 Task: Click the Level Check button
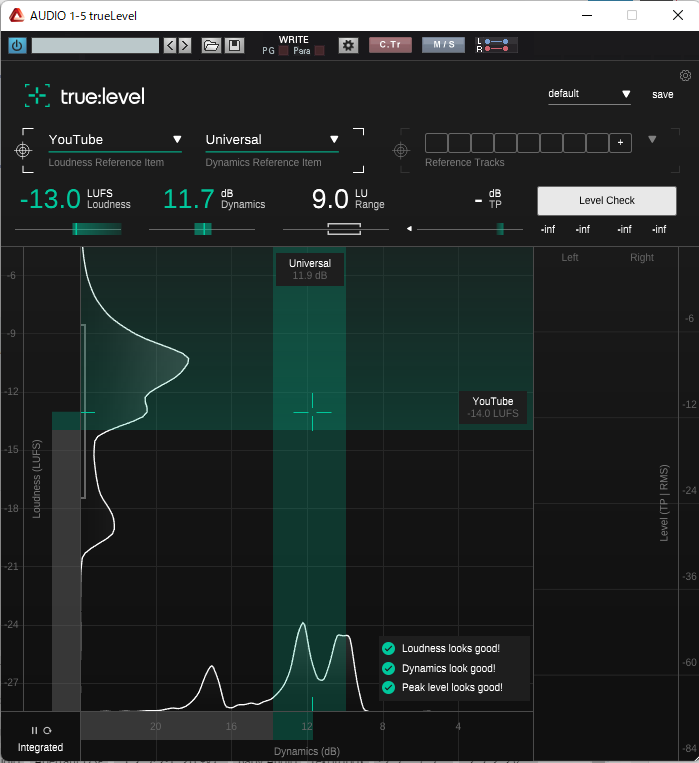[x=607, y=200]
